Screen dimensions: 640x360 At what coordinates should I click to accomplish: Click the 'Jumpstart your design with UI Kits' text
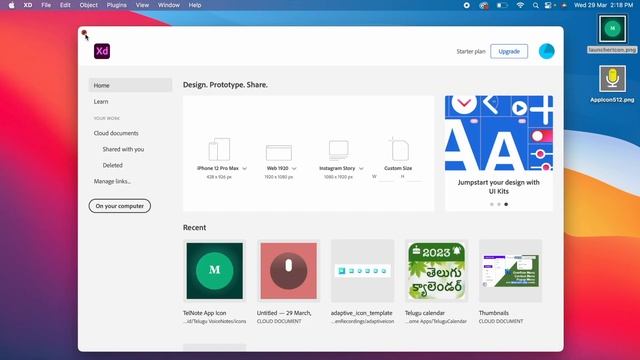pyautogui.click(x=499, y=187)
